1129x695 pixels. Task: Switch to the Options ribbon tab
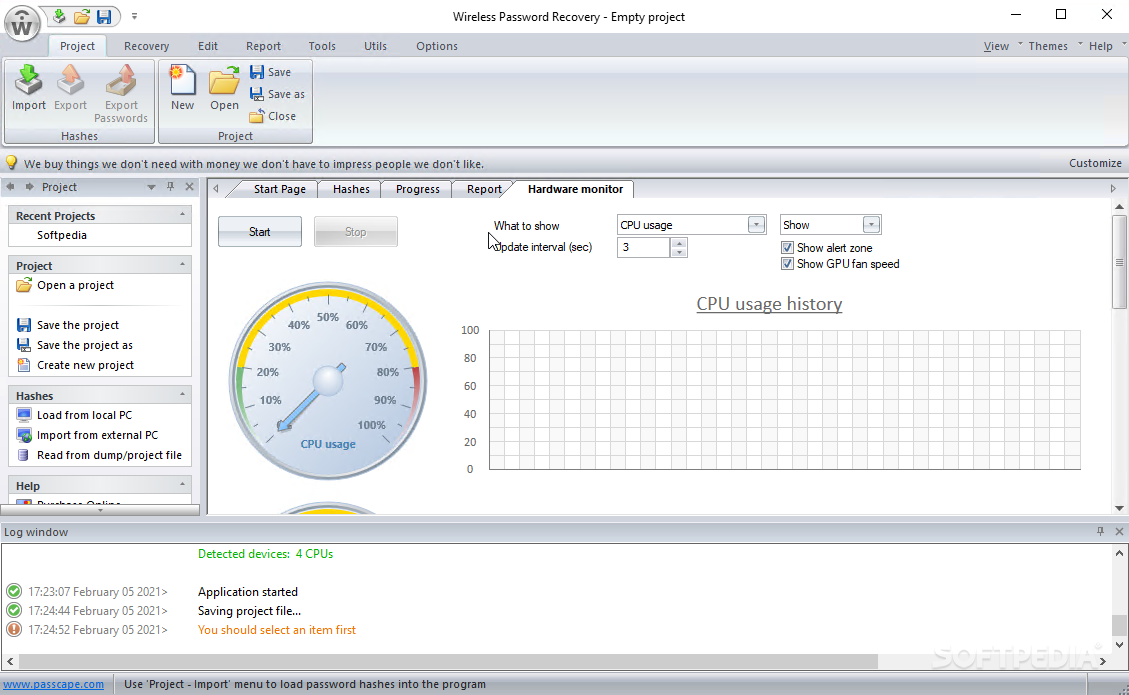click(x=436, y=46)
